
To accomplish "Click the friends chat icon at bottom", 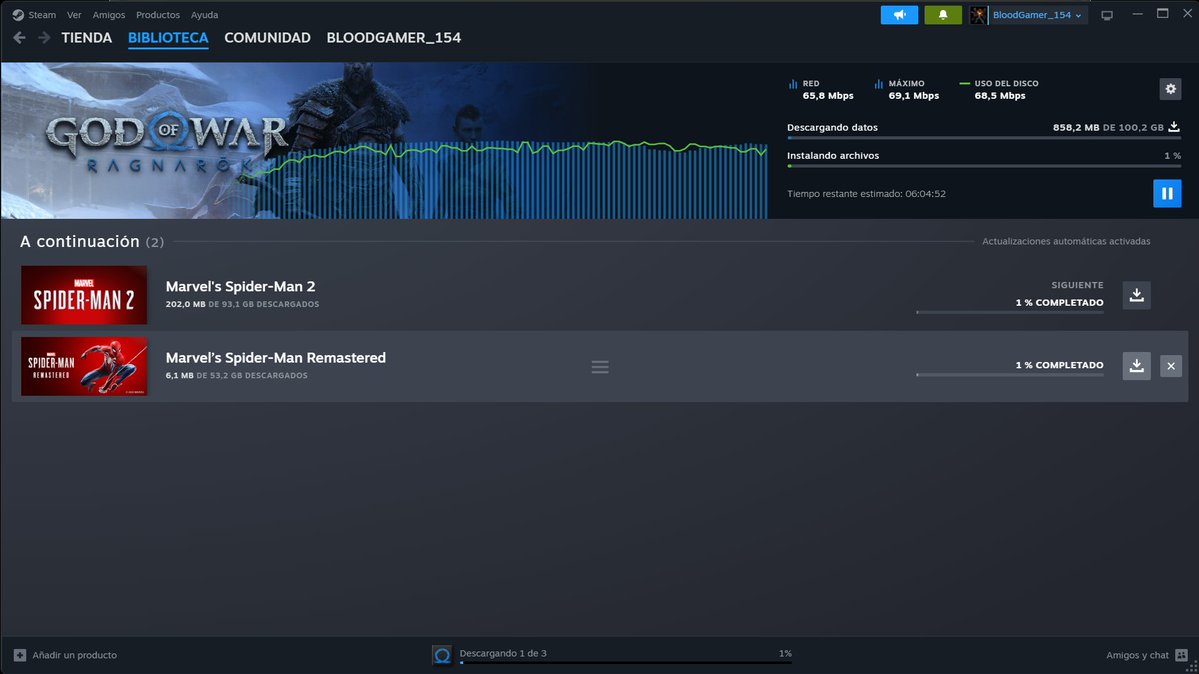I will point(1181,655).
